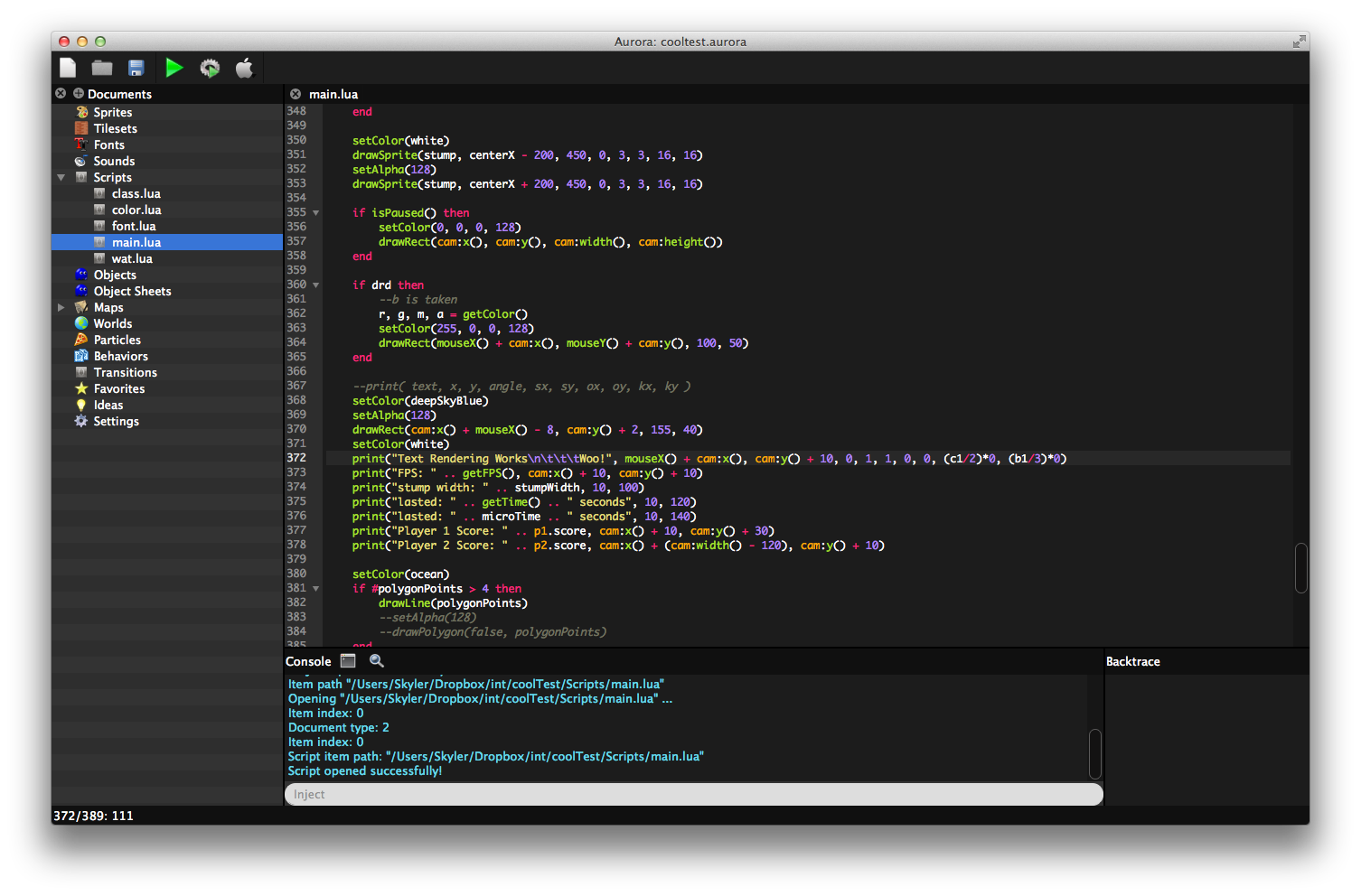Click the Inject console input field

[693, 794]
